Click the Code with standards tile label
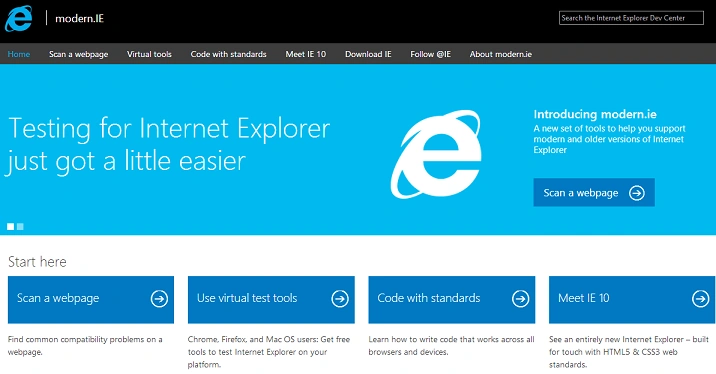Image resolution: width=716 pixels, height=374 pixels. pyautogui.click(x=429, y=298)
